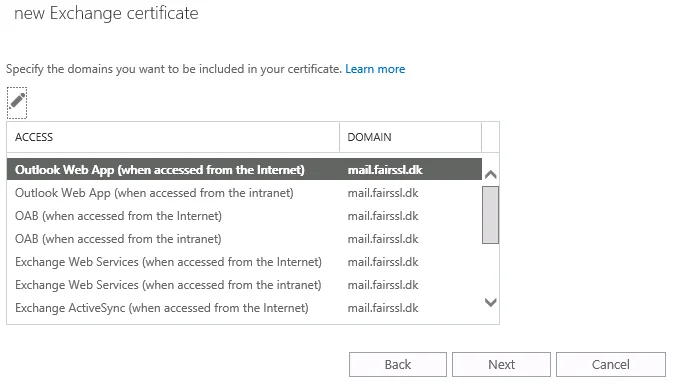This screenshot has height=386, width=674.
Task: Select OAB (when accessed from the intranet)
Action: pyautogui.click(x=244, y=239)
